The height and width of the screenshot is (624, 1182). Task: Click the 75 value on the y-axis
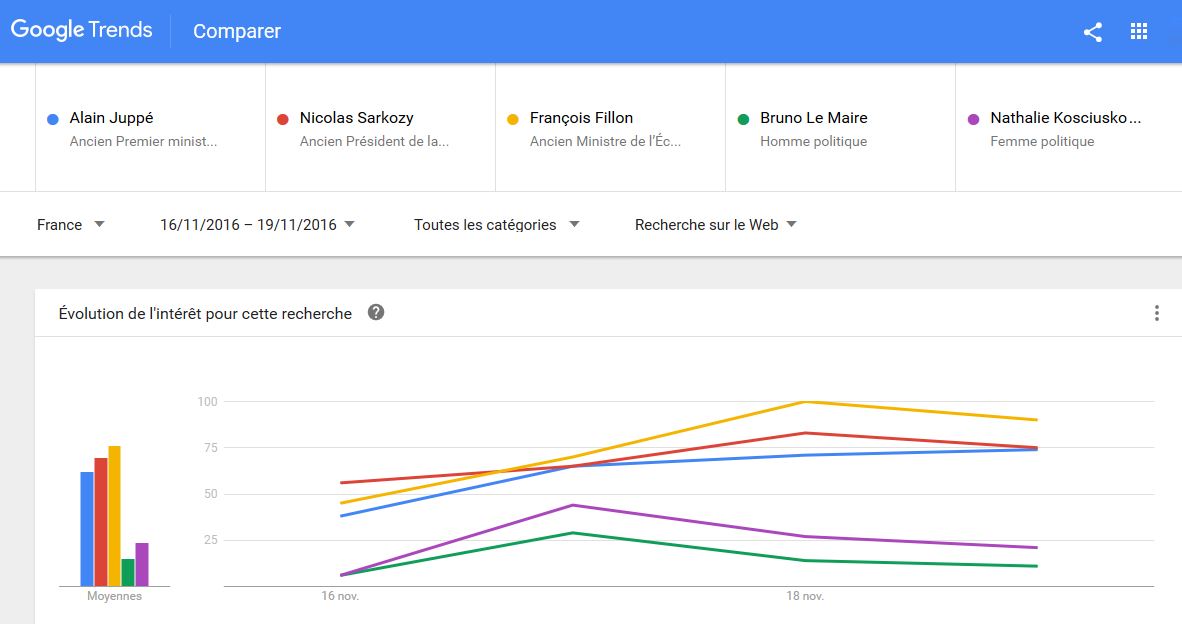pyautogui.click(x=210, y=448)
